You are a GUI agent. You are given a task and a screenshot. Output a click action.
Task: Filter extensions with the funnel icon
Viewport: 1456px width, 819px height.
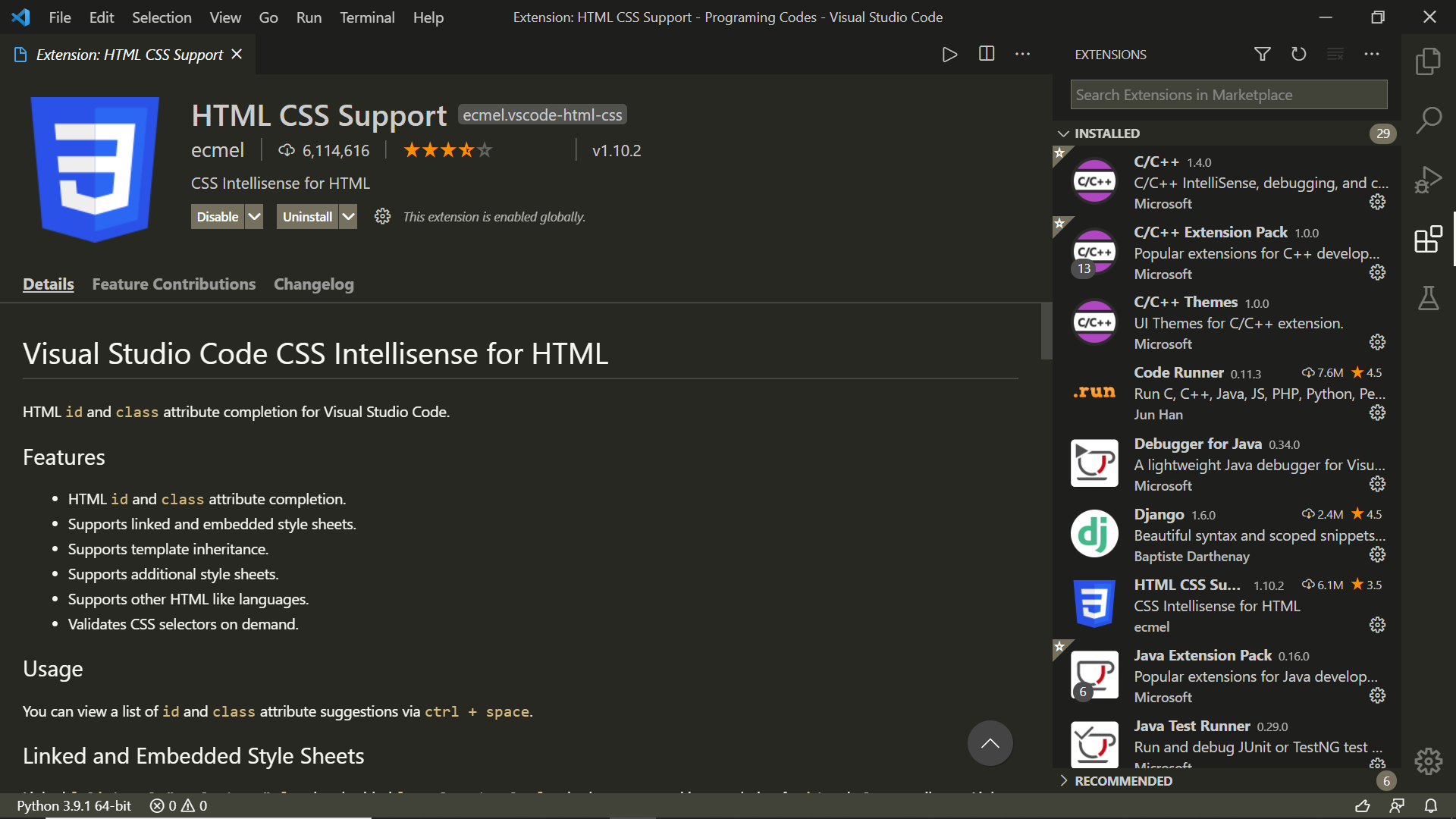pyautogui.click(x=1262, y=54)
